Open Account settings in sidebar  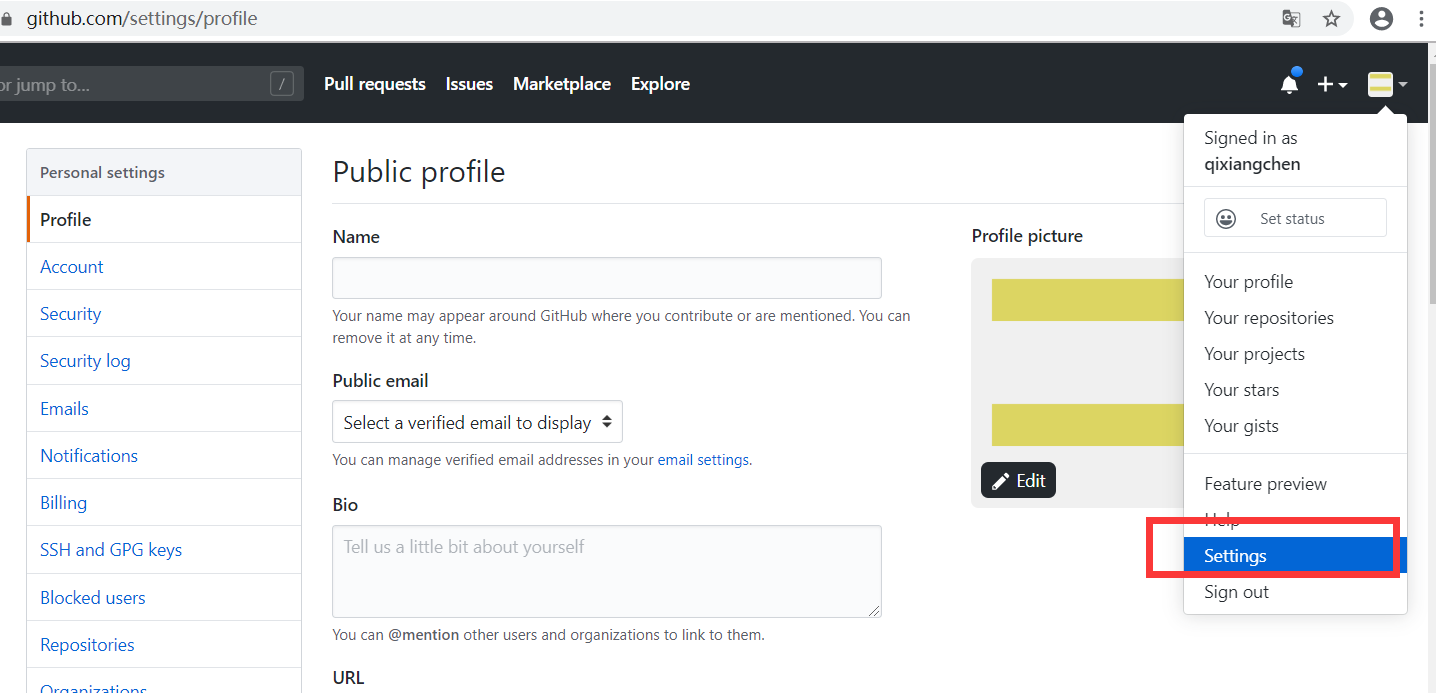click(x=164, y=267)
